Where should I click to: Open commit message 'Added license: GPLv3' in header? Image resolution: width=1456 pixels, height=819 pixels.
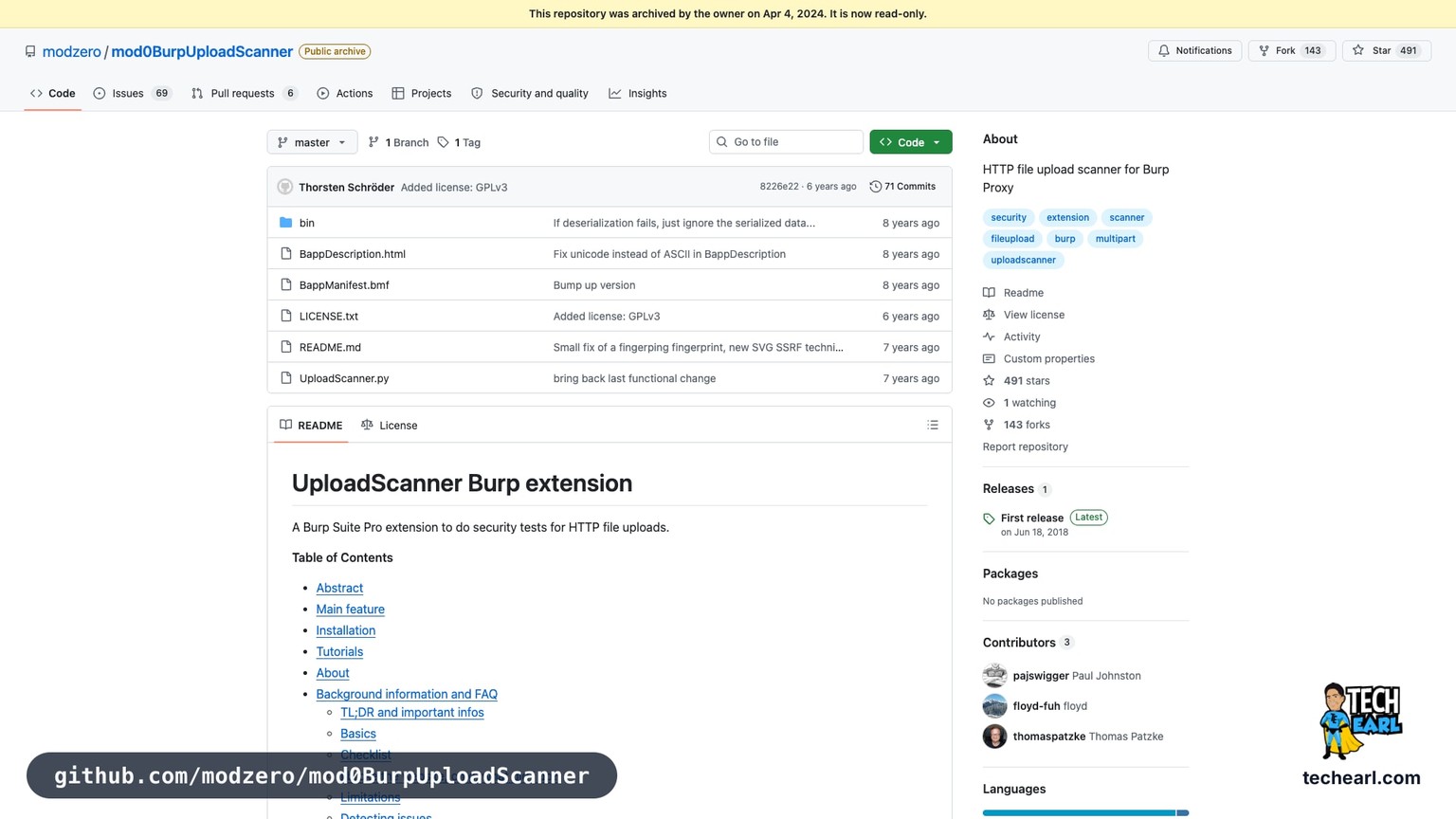[454, 187]
